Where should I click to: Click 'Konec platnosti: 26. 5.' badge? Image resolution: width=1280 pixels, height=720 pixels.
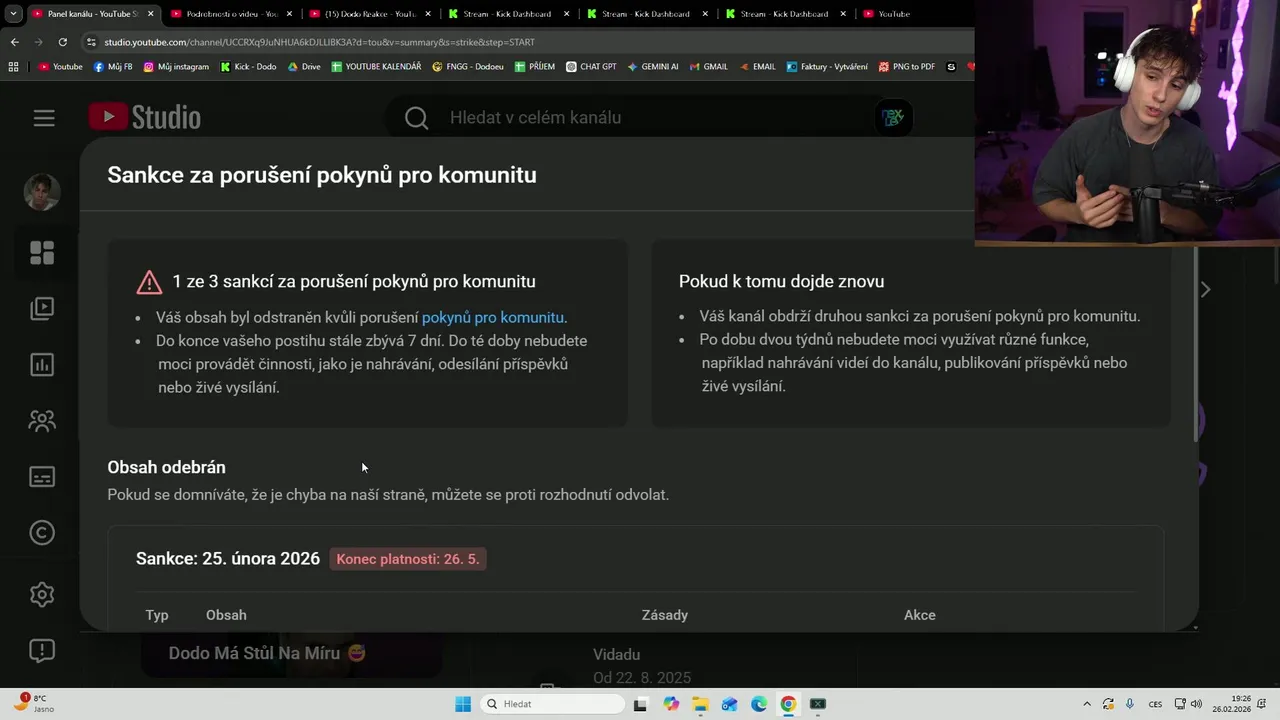coord(408,559)
